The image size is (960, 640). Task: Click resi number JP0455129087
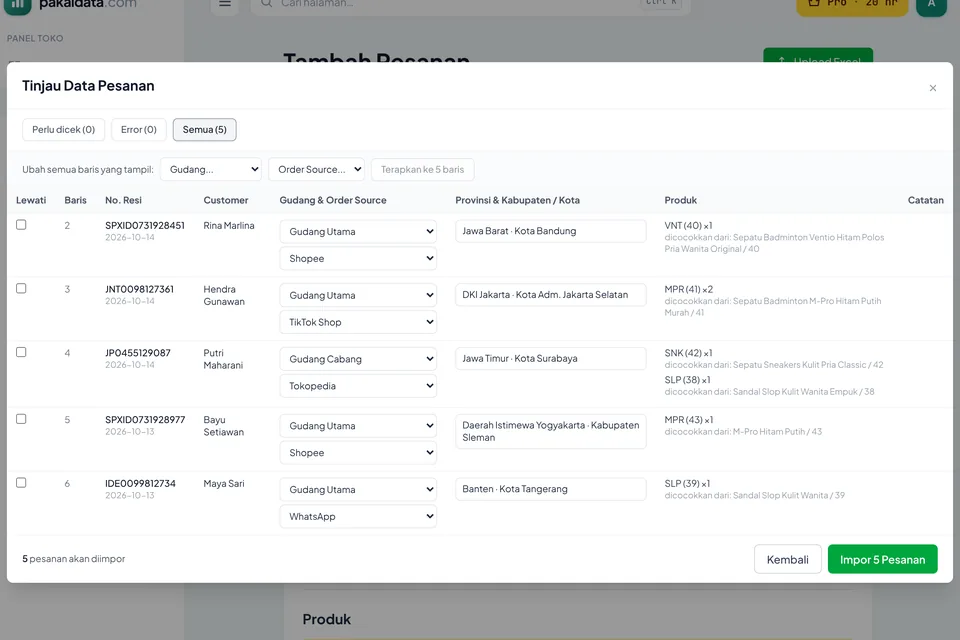tap(138, 353)
